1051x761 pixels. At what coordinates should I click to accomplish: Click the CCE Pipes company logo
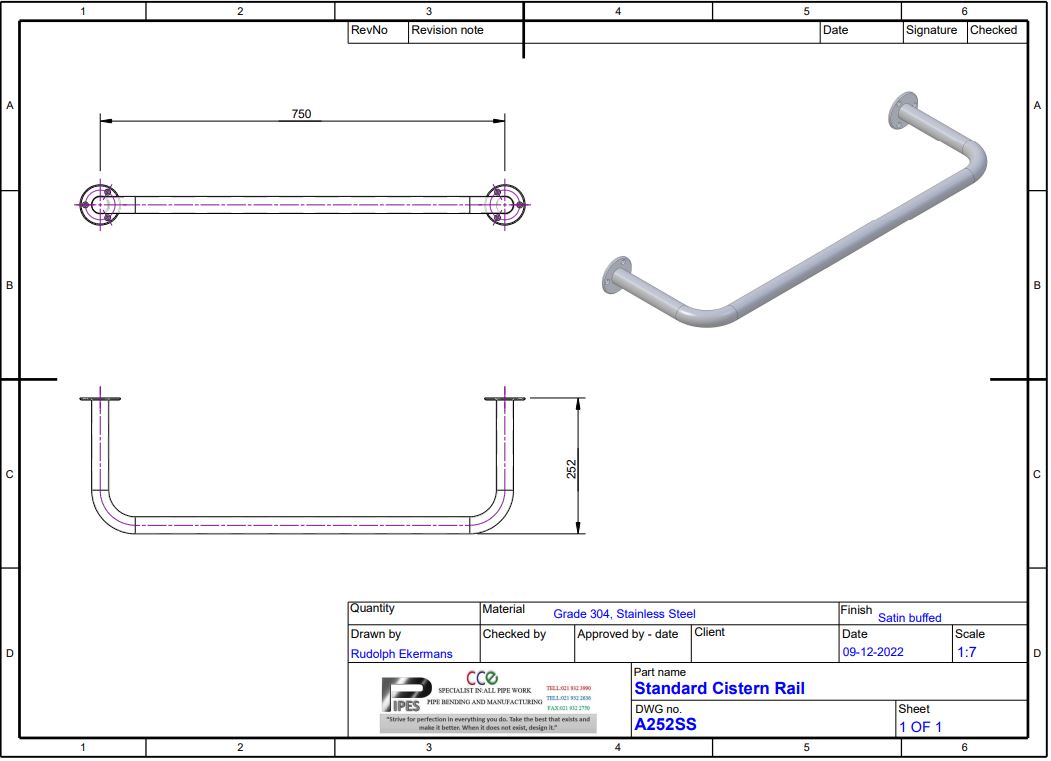(x=488, y=697)
